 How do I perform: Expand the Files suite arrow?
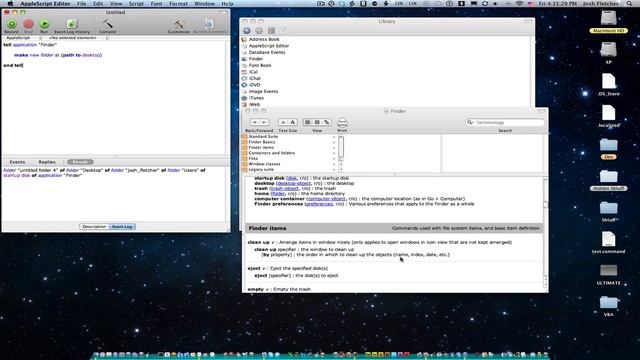334,159
